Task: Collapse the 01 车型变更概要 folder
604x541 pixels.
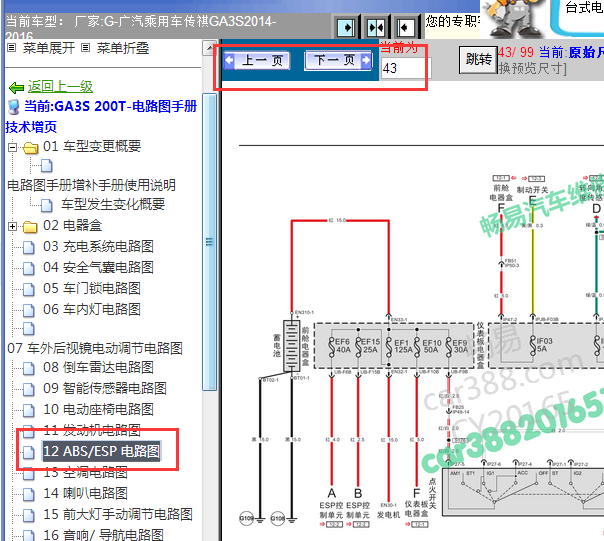Action: coord(12,147)
